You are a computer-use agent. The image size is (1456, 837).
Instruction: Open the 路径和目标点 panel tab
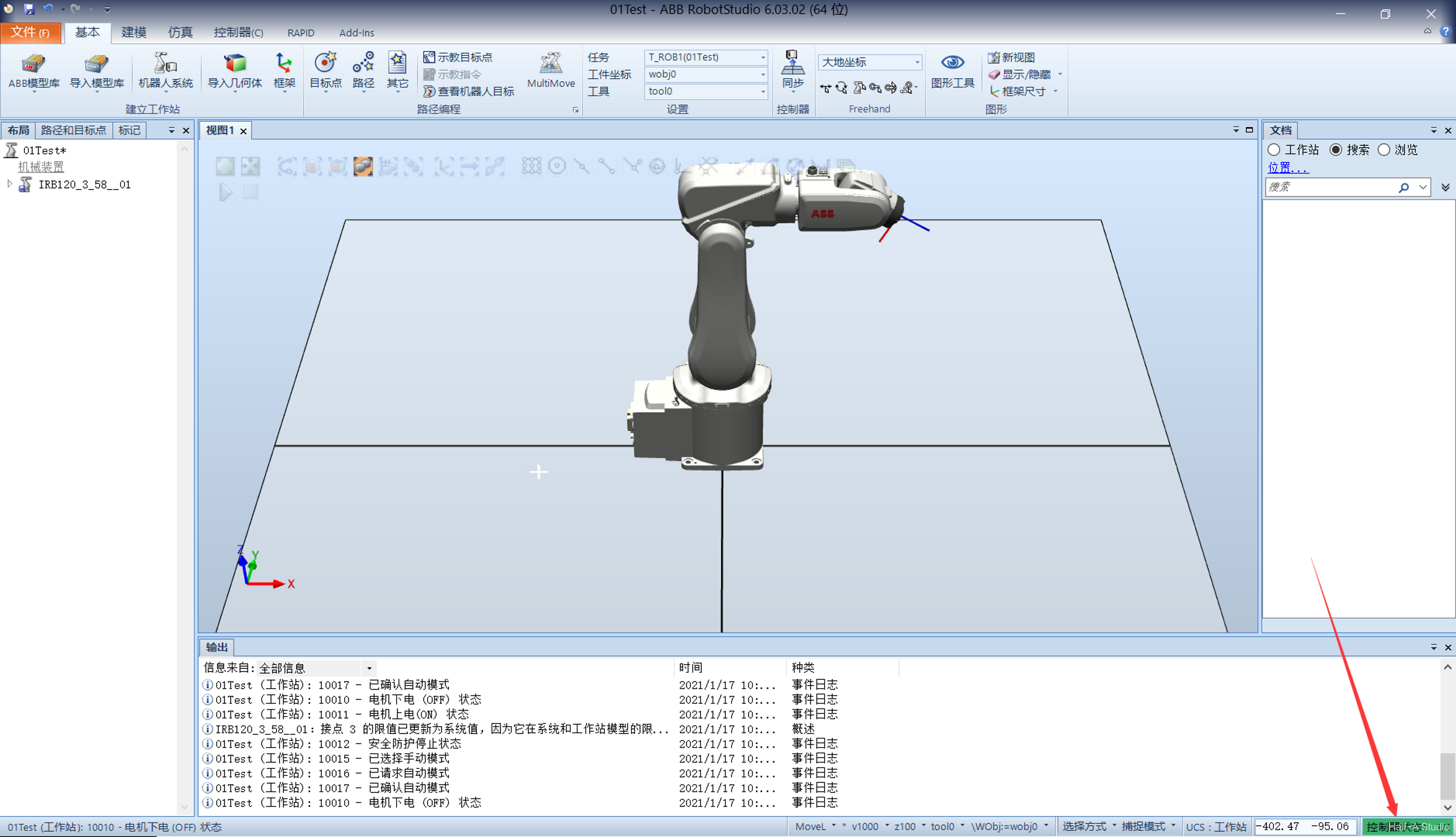pos(73,130)
